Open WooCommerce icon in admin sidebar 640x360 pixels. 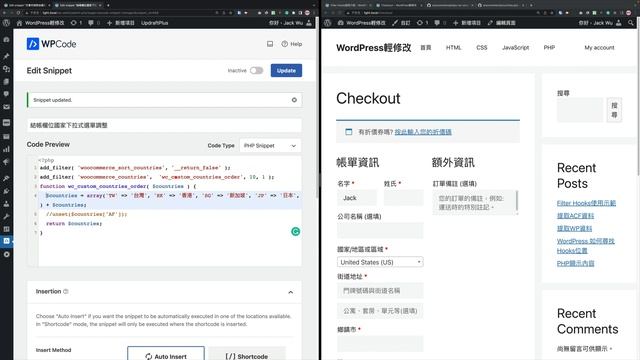point(6,122)
